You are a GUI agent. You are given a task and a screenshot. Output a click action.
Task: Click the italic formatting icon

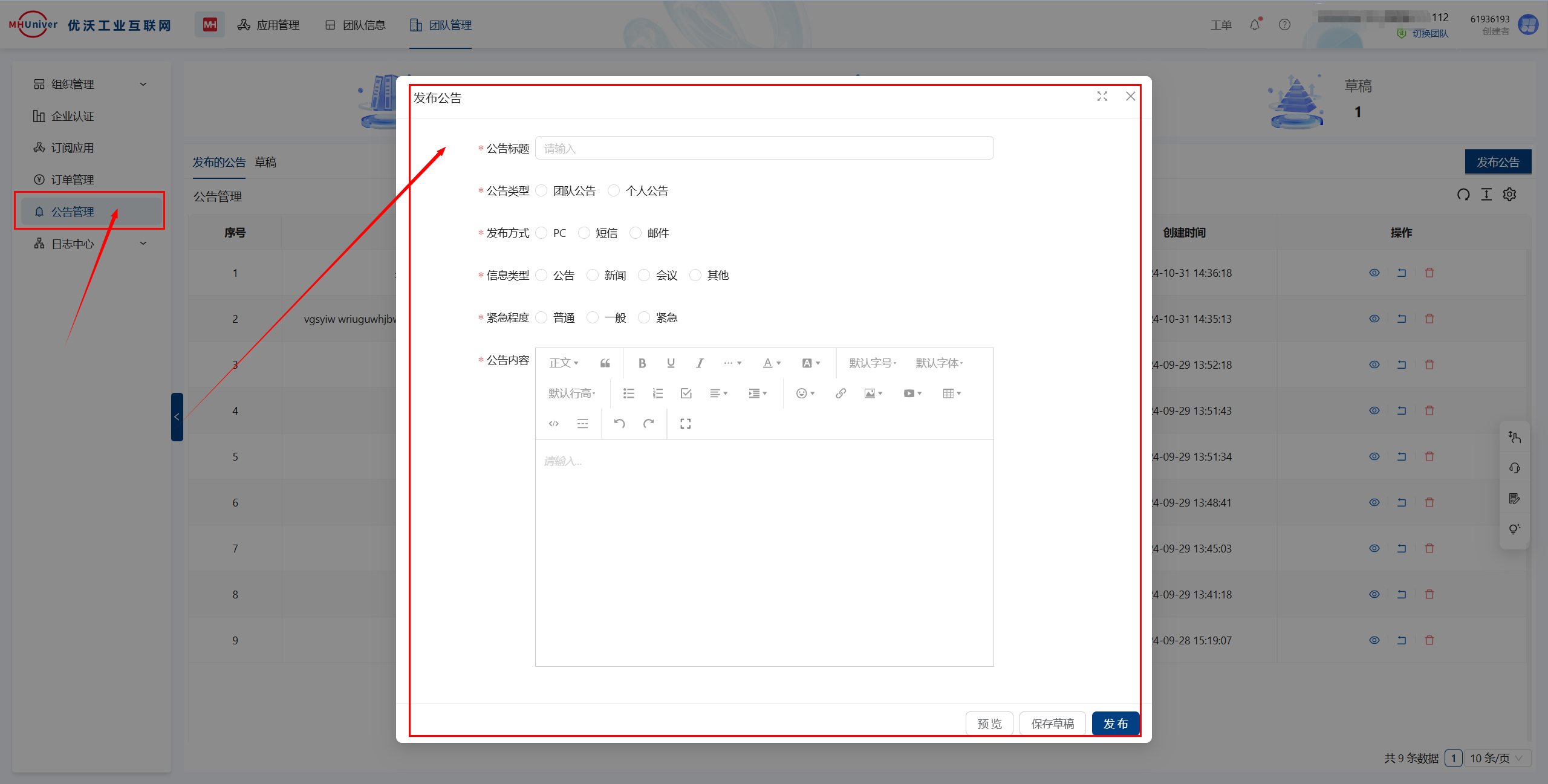[700, 363]
